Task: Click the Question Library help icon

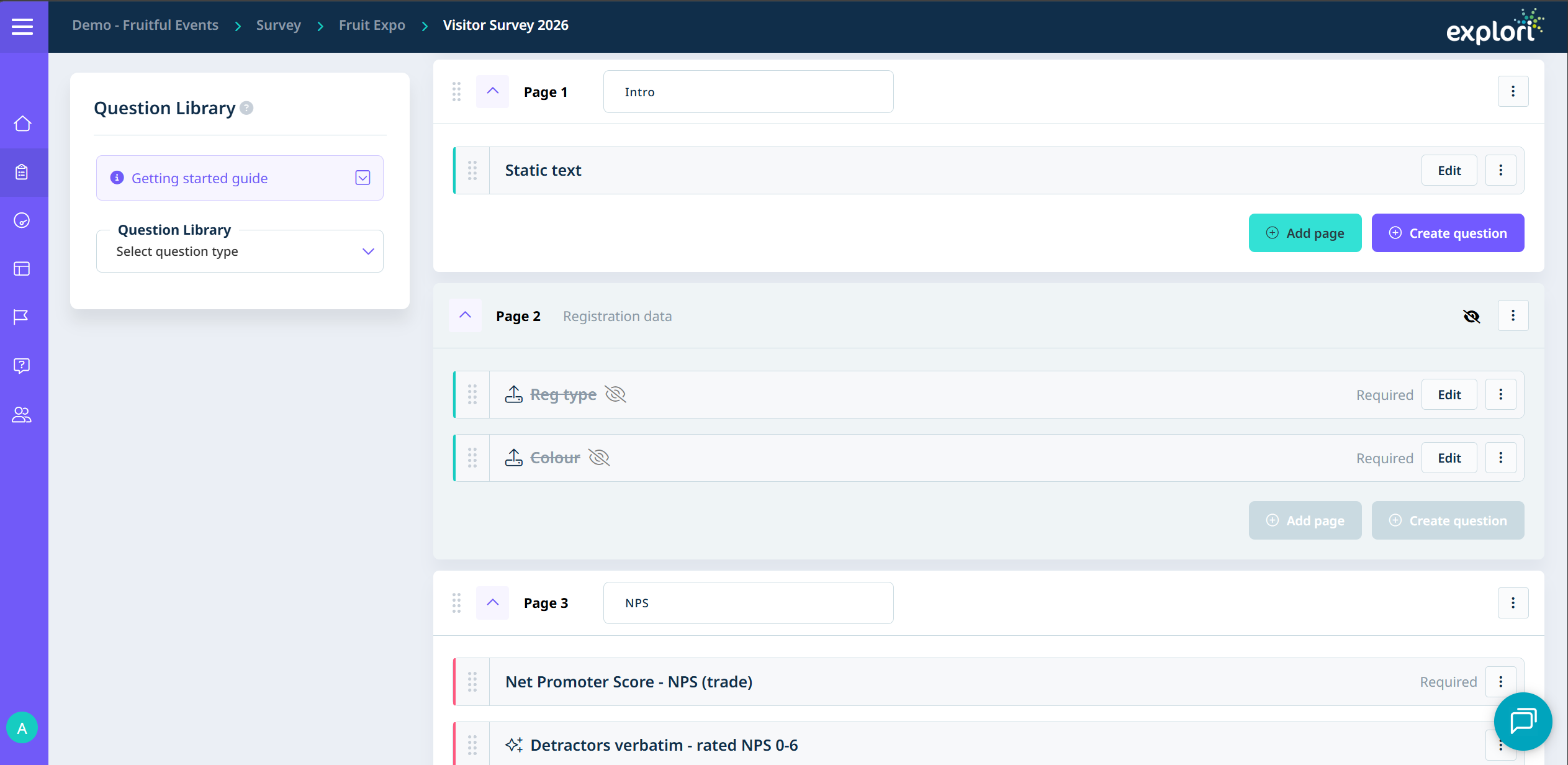Action: coord(246,108)
